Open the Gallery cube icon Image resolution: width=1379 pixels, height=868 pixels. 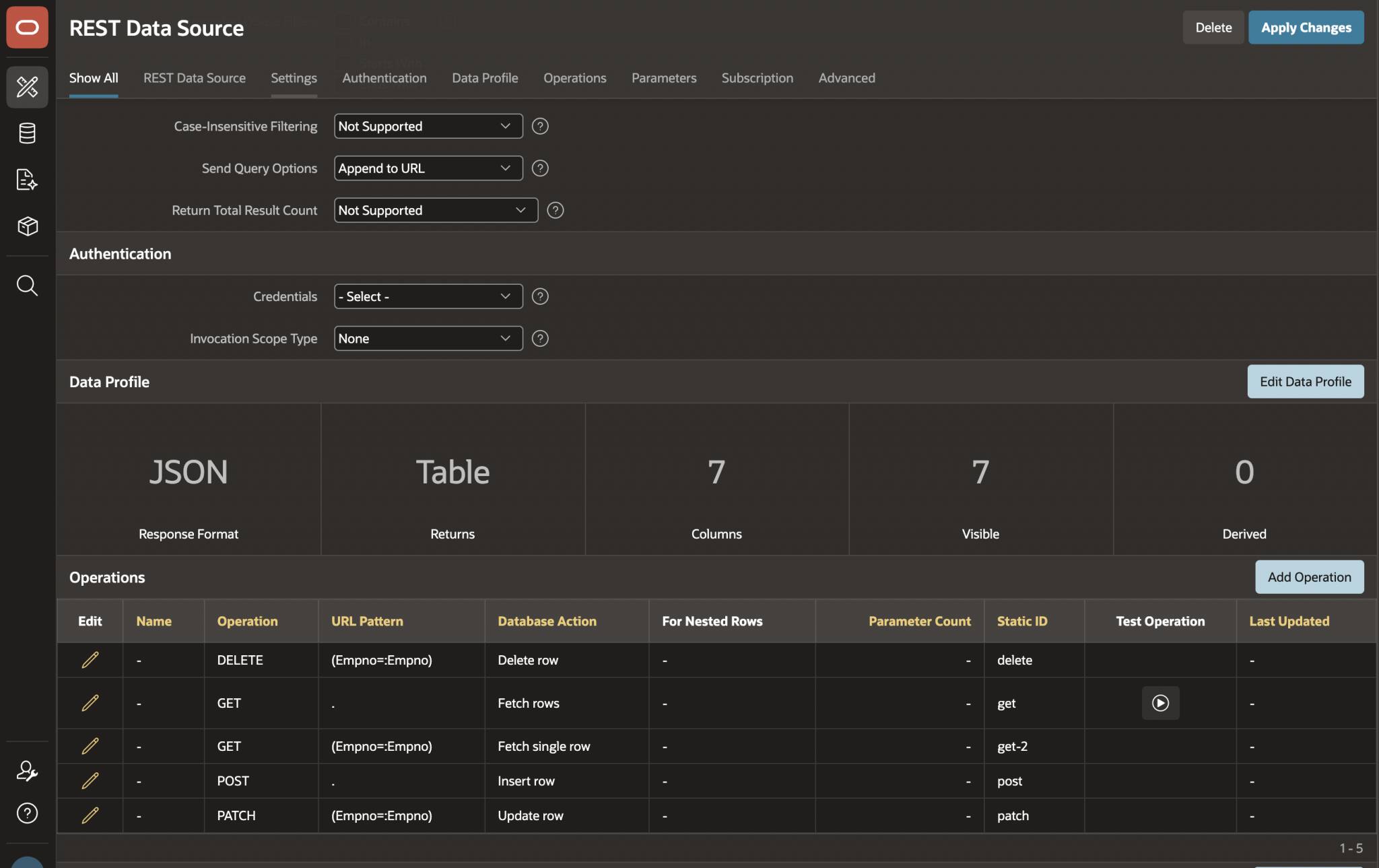tap(27, 226)
